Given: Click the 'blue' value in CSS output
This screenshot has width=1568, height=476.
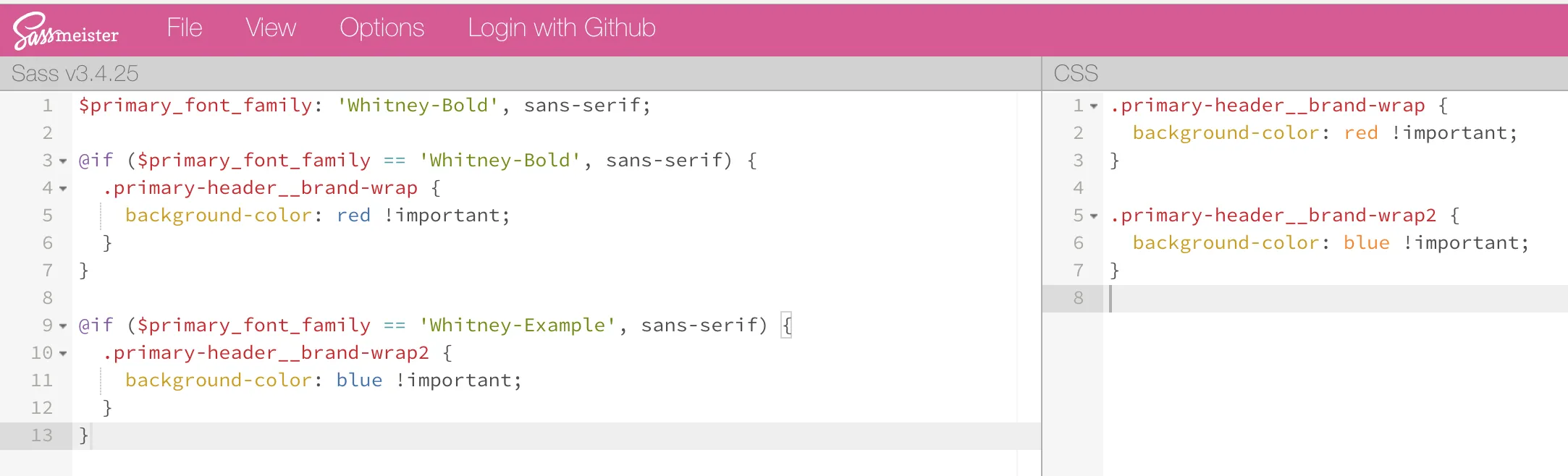Looking at the screenshot, I should click(1366, 243).
